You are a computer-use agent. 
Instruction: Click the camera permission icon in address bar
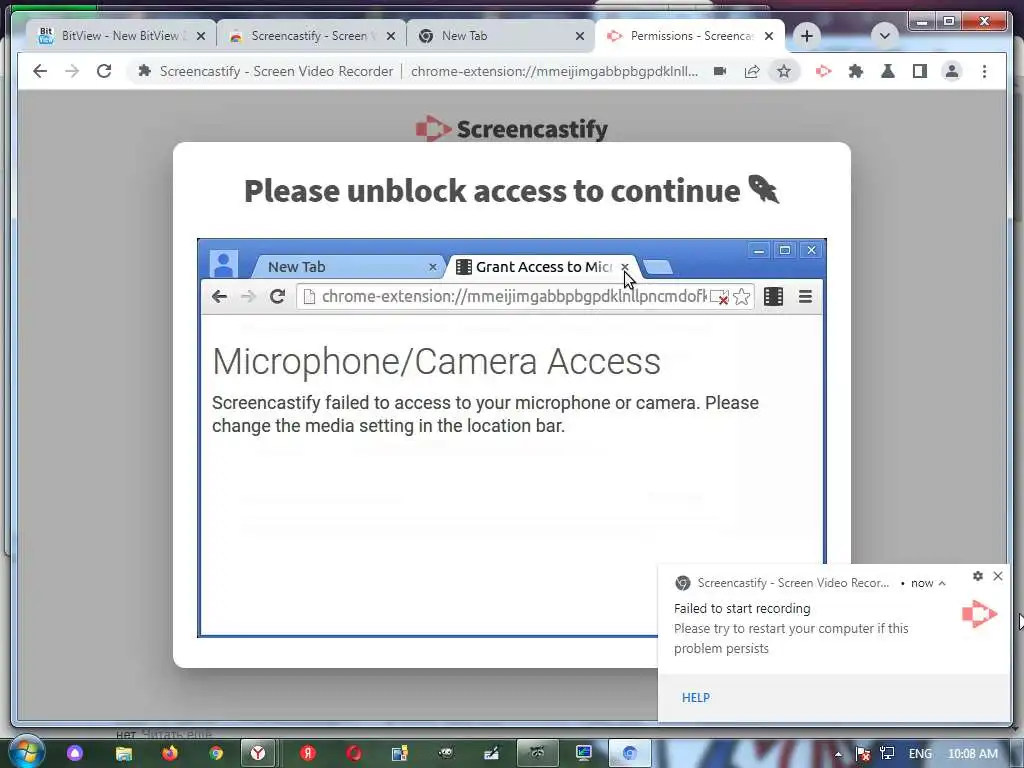click(720, 71)
